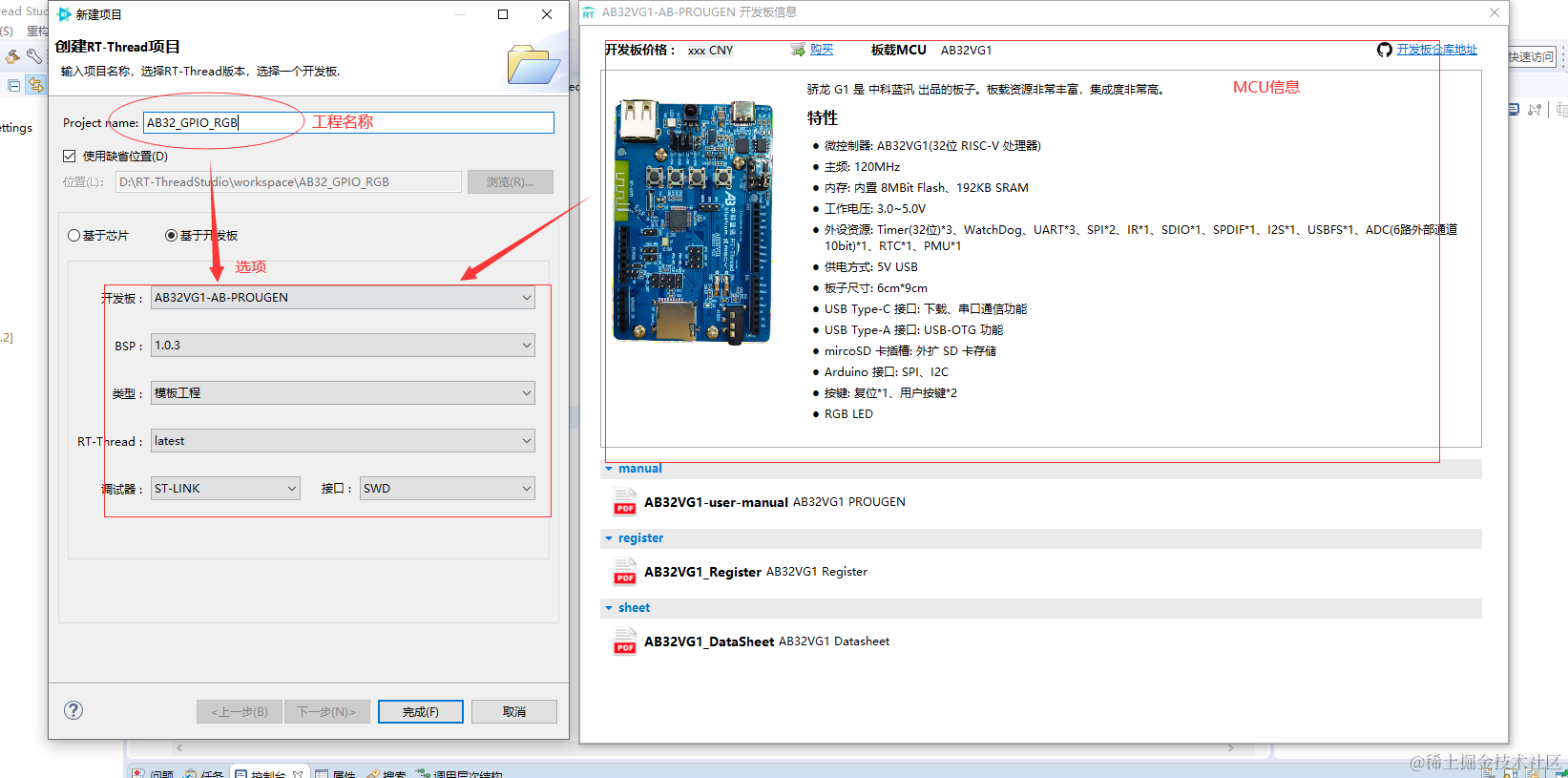Click the help question mark icon
Image resolution: width=1568 pixels, height=778 pixels.
click(73, 710)
